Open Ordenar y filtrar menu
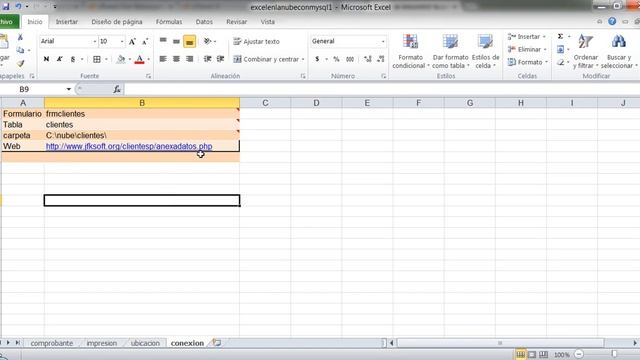The width and height of the screenshot is (640, 360). point(586,51)
